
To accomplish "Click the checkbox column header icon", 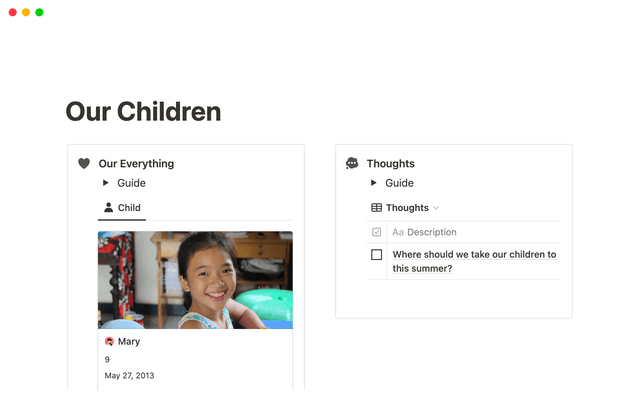I will click(376, 232).
